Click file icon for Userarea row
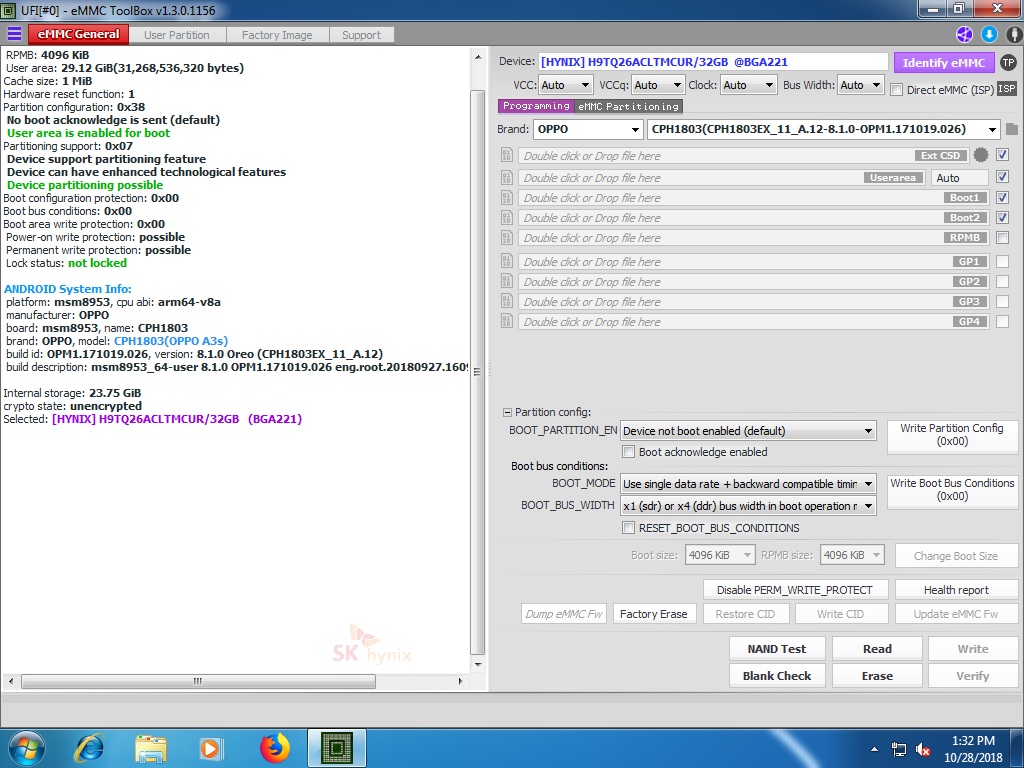Viewport: 1024px width, 768px height. [x=507, y=177]
